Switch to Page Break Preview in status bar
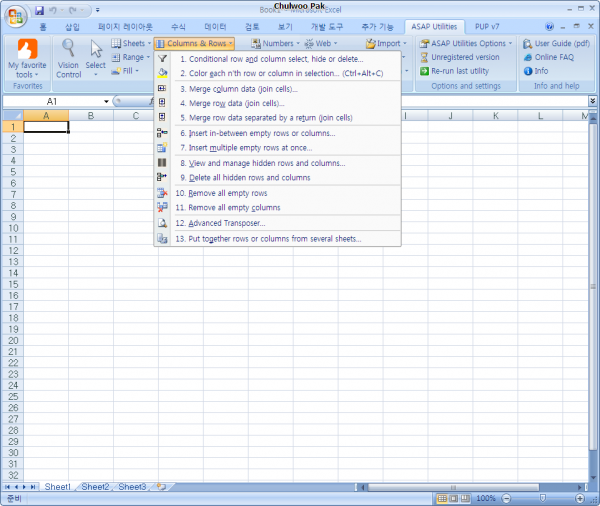The width and height of the screenshot is (600, 506). pos(465,498)
